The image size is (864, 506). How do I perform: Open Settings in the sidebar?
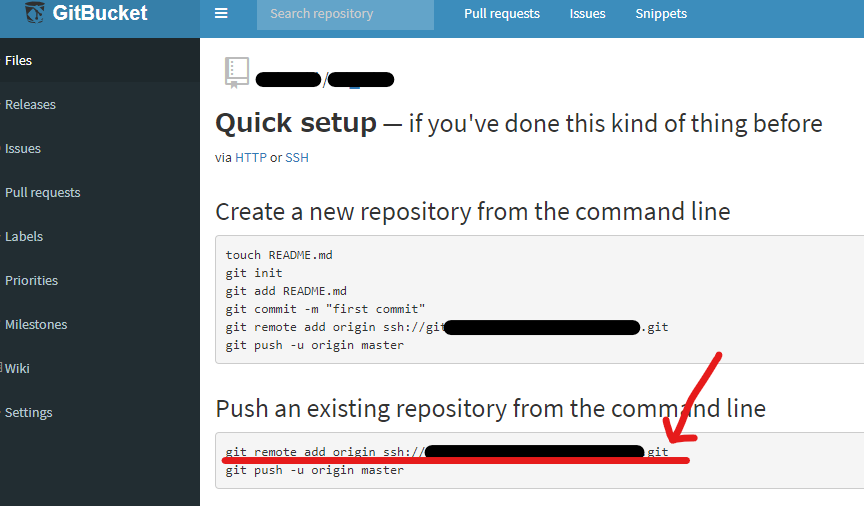100,412
